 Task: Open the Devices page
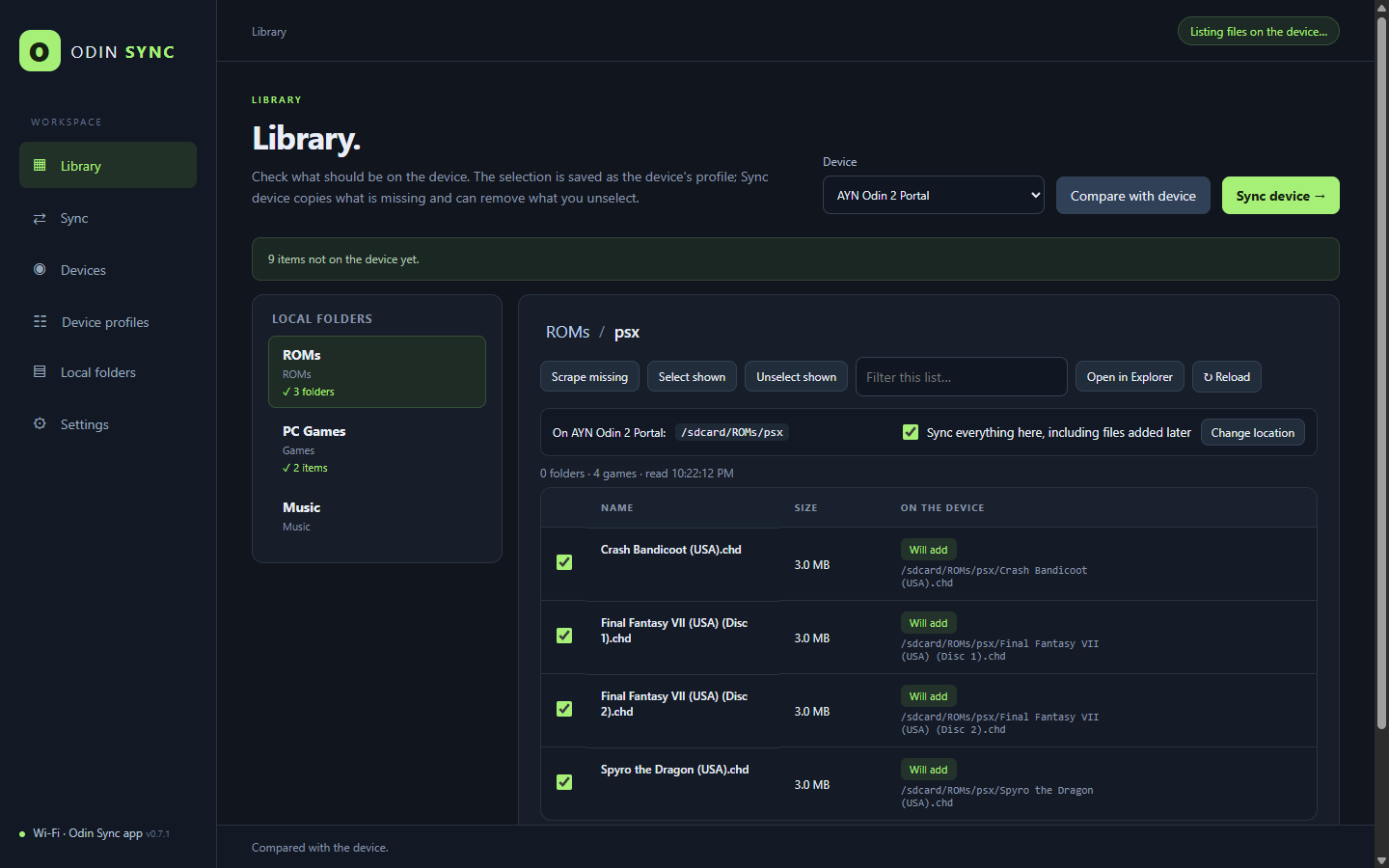[x=108, y=270]
